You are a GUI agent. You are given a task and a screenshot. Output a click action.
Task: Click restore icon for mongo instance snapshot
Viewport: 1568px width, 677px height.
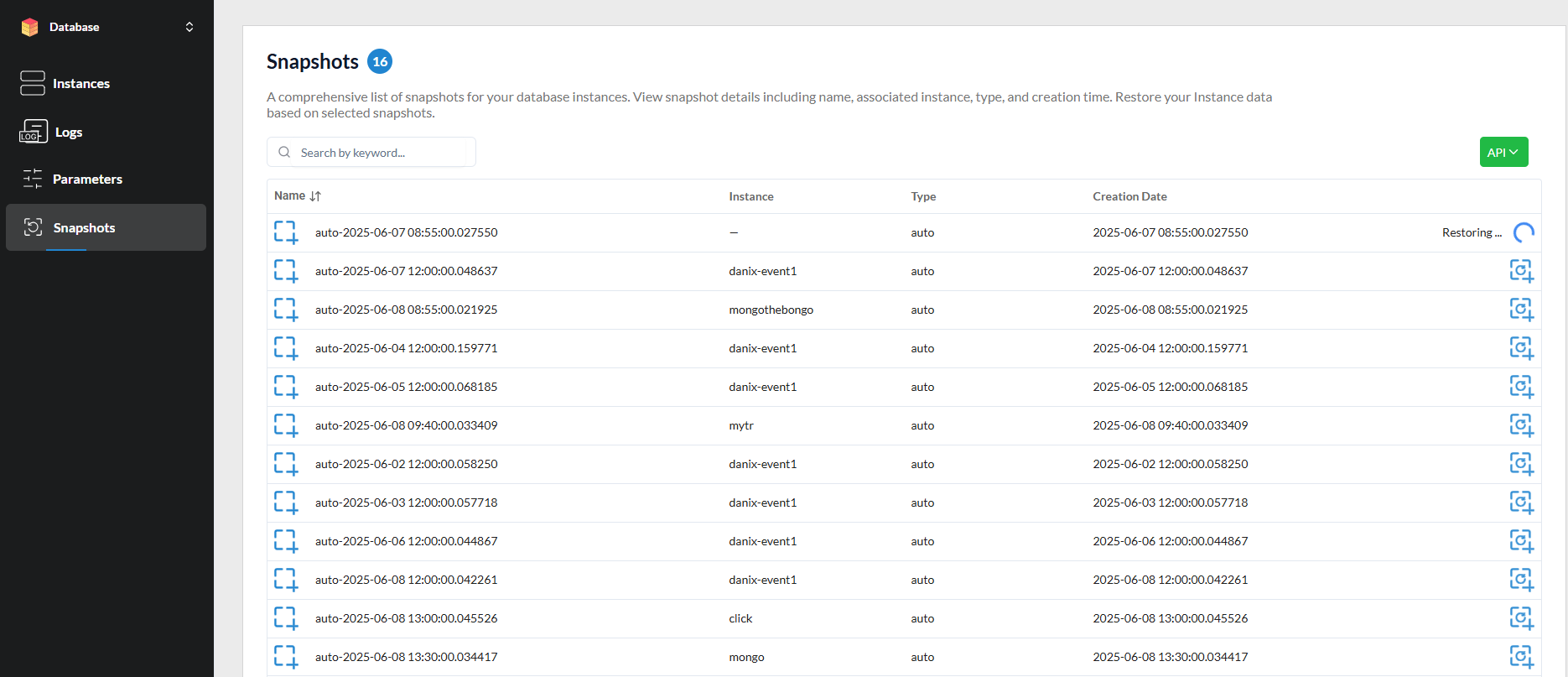pyautogui.click(x=1521, y=657)
